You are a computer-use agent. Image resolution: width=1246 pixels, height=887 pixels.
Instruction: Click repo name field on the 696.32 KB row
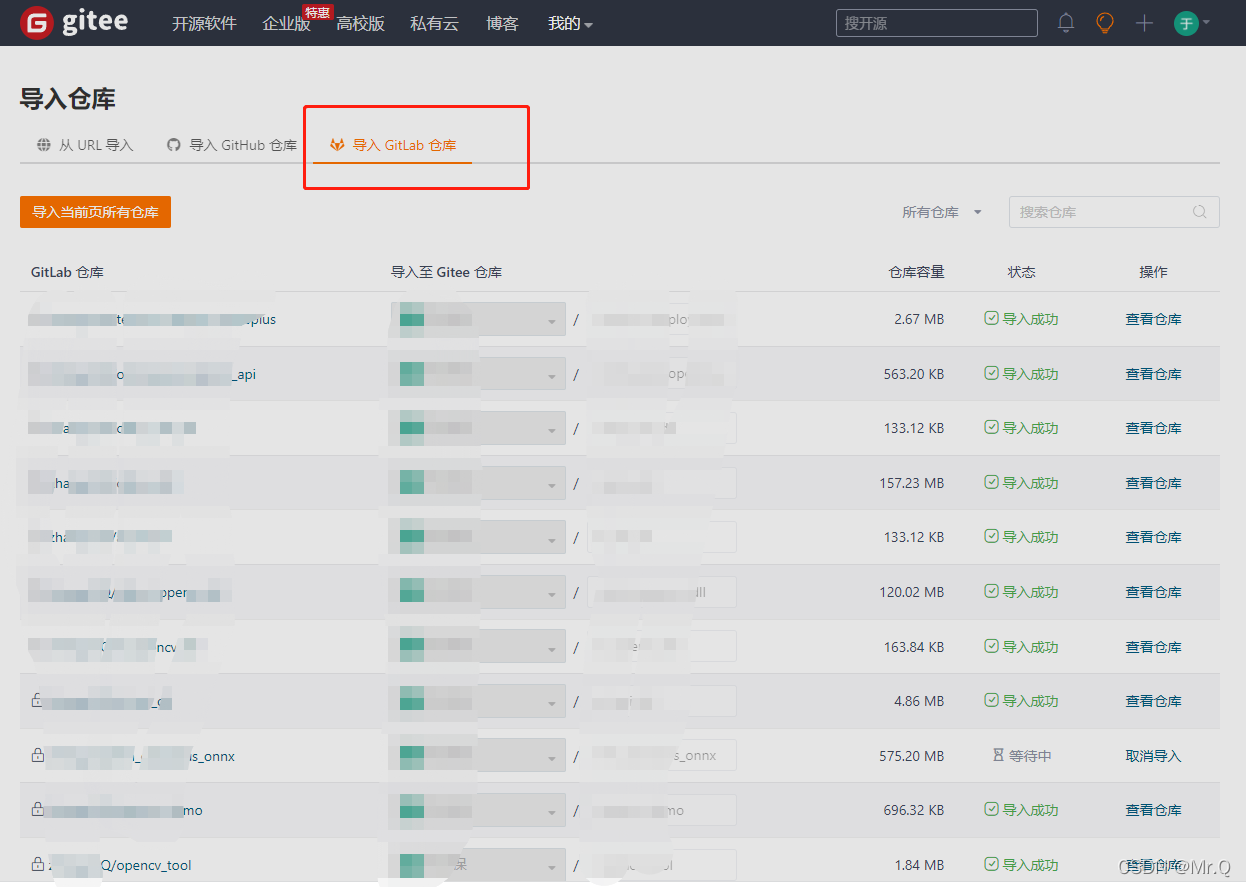[x=662, y=810]
